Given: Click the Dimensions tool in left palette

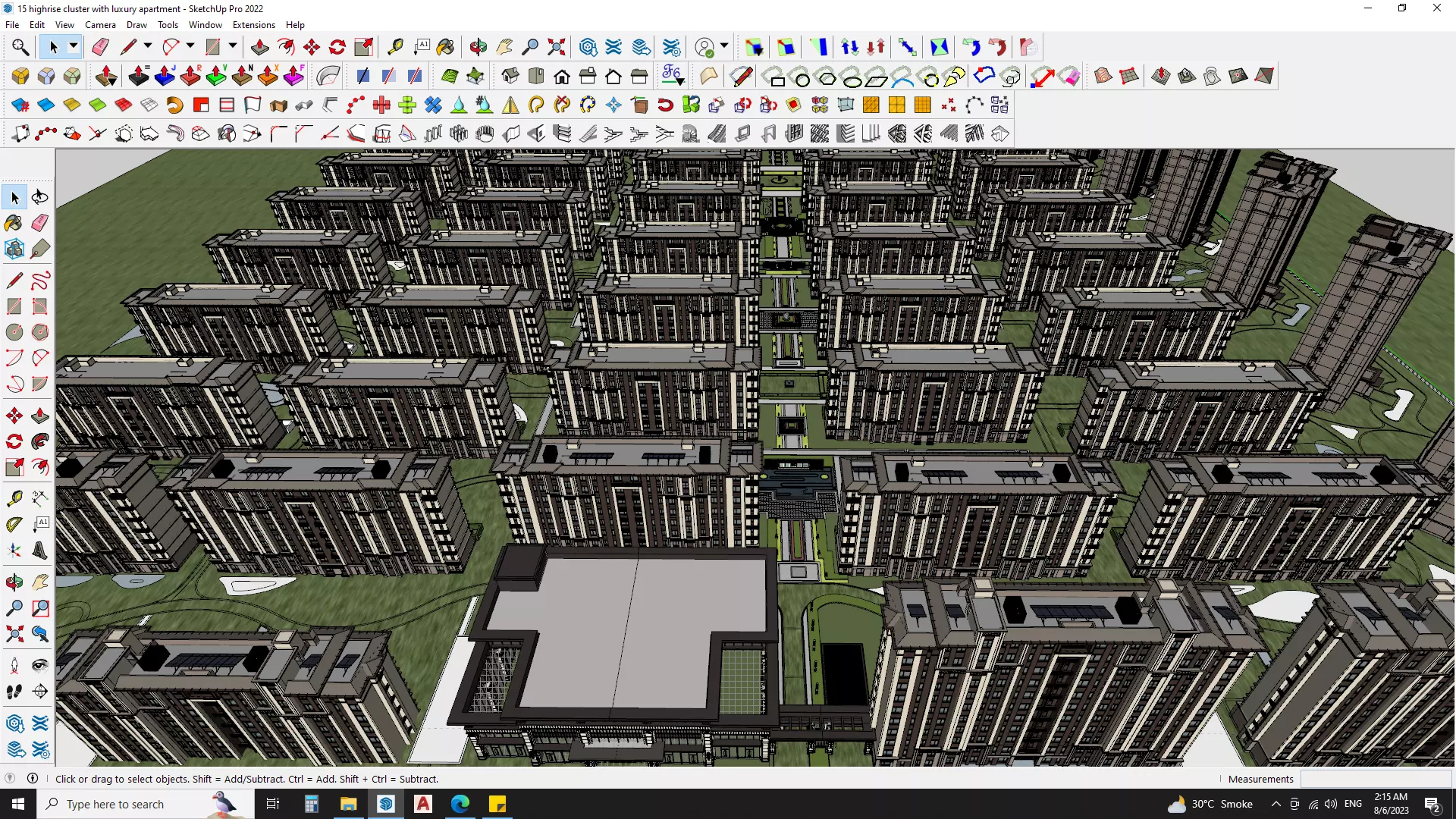Looking at the screenshot, I should tap(40, 498).
